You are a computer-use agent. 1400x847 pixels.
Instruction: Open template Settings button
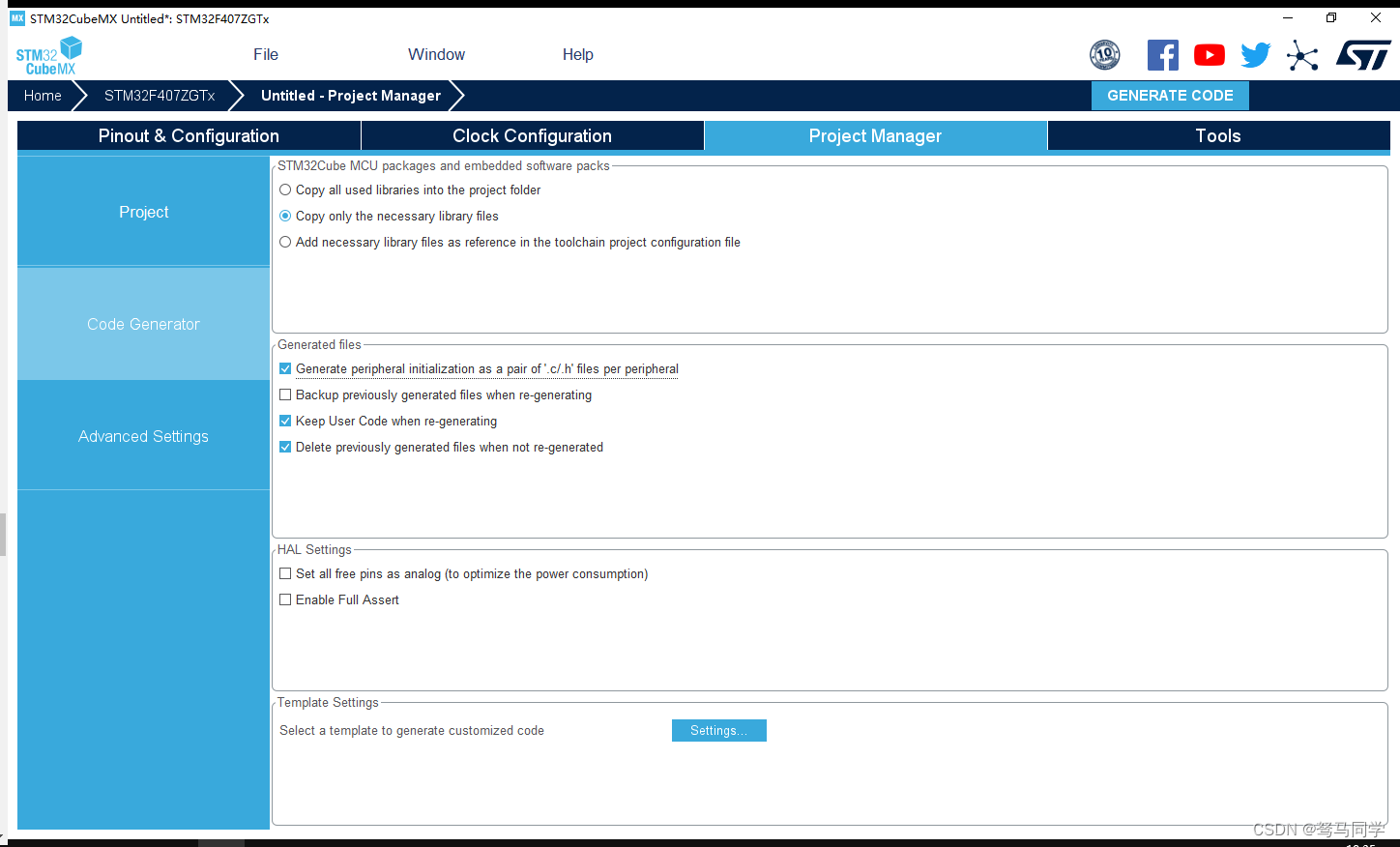pos(719,731)
